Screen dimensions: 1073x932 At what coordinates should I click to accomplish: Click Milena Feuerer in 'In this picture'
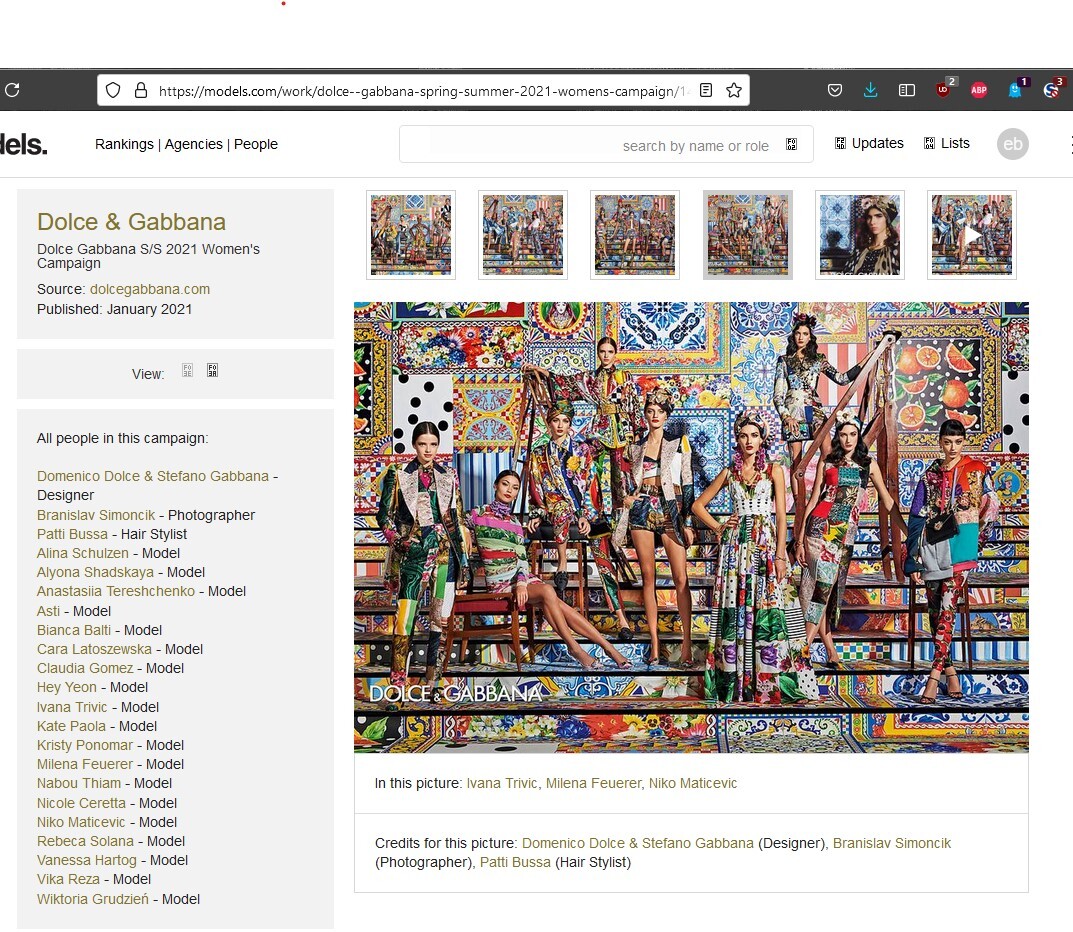click(x=593, y=784)
